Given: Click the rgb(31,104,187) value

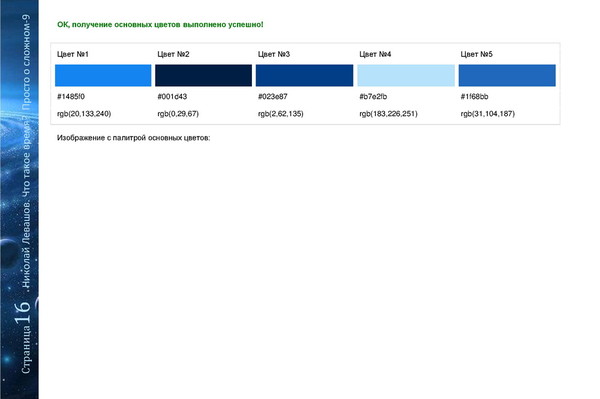Looking at the screenshot, I should 488,114.
